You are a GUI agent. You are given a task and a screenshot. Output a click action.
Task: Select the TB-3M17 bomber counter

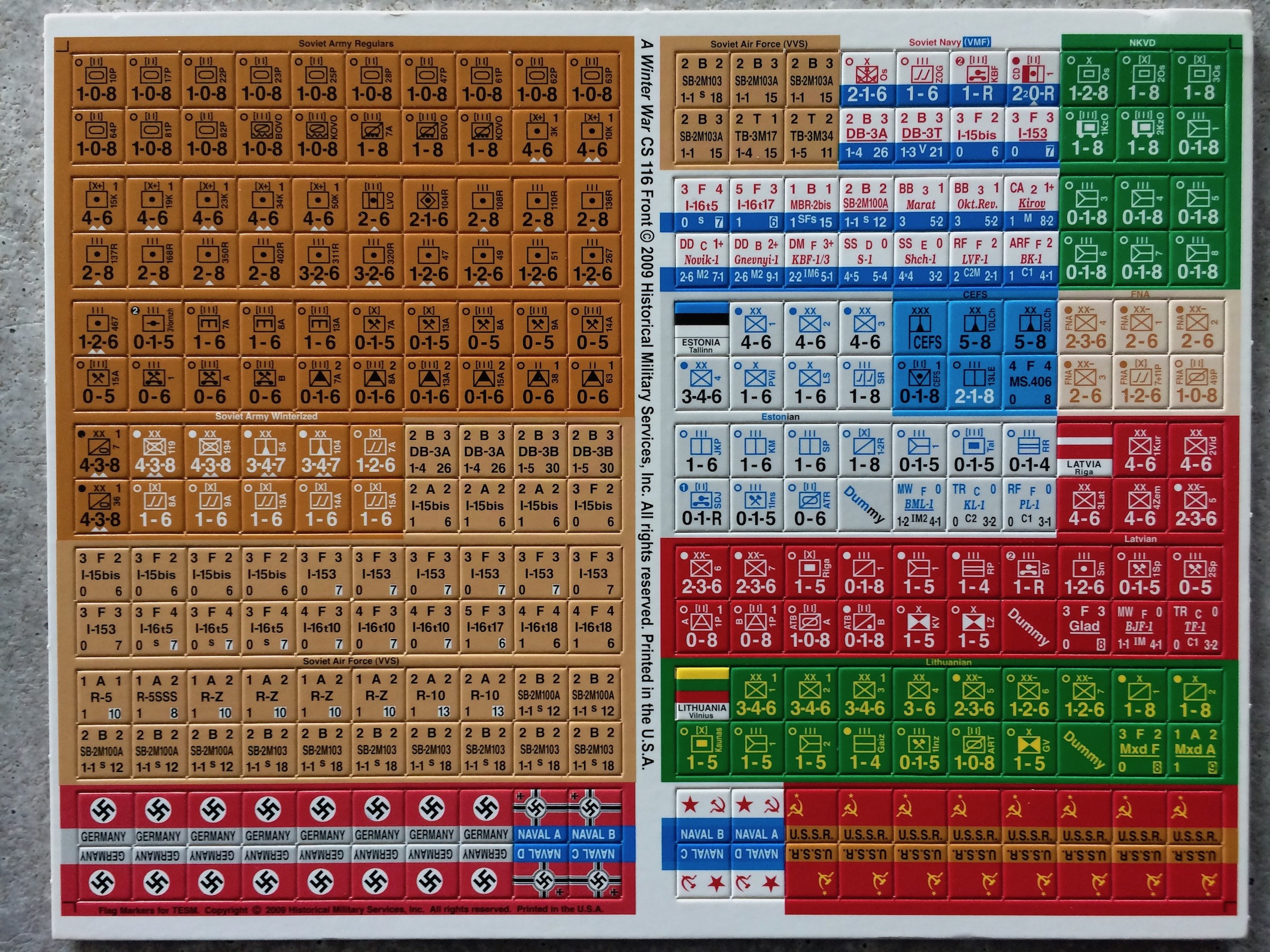pos(755,136)
